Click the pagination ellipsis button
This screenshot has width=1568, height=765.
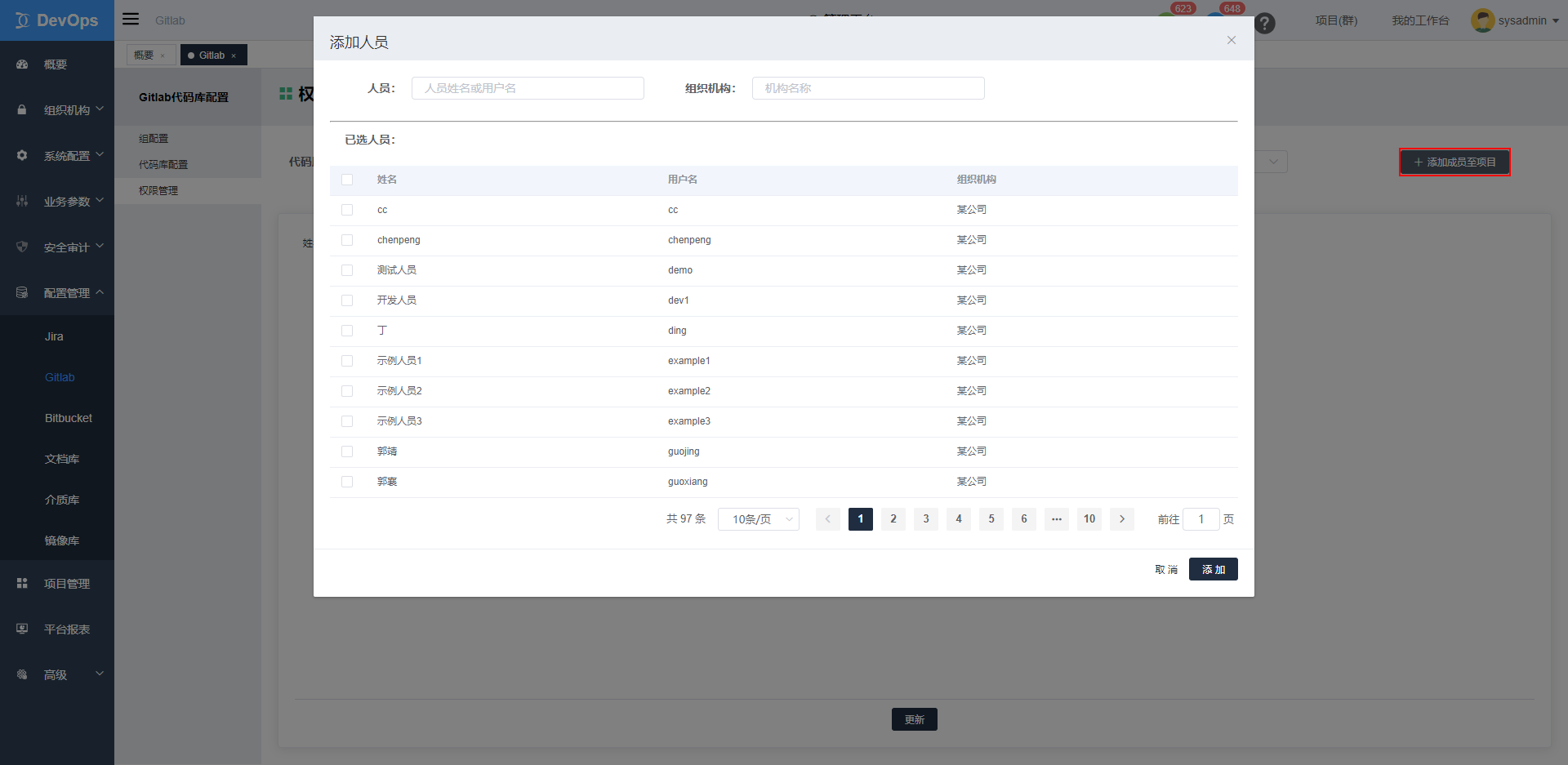coord(1057,519)
